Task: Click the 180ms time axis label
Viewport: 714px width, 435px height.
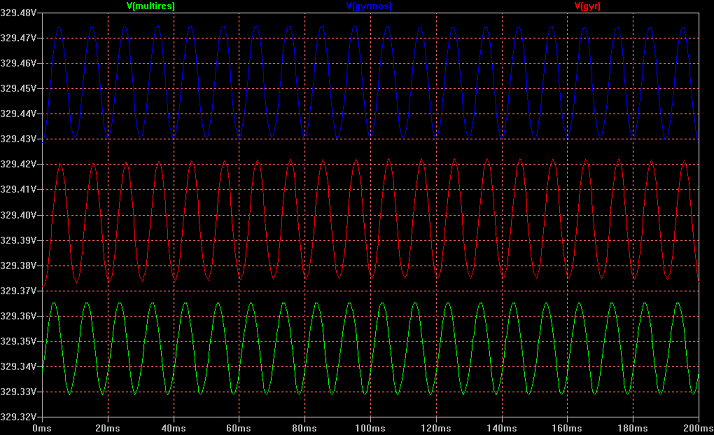Action: point(632,427)
